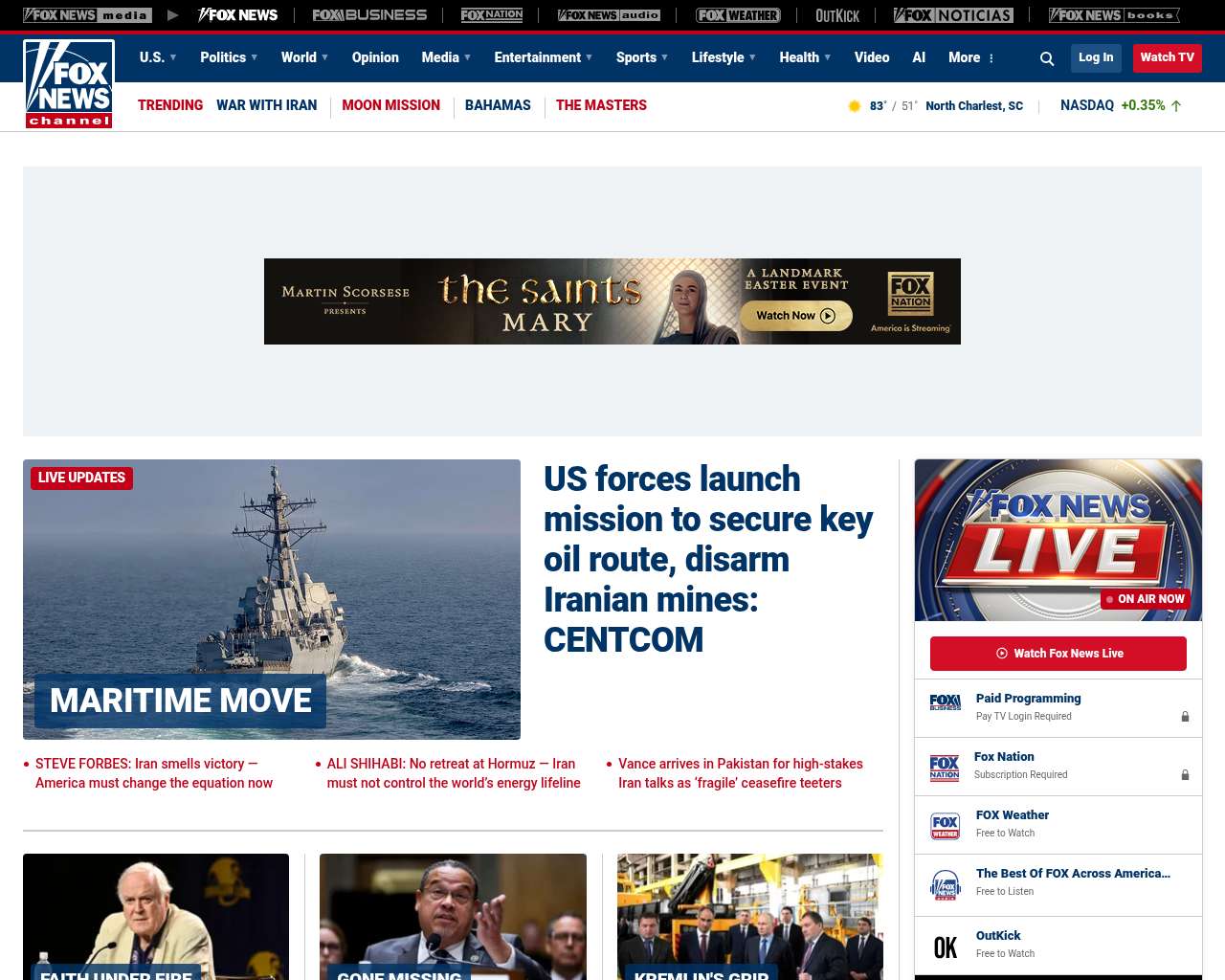This screenshot has width=1225, height=980.
Task: Select the MOON MISSION trending topic
Action: (390, 105)
